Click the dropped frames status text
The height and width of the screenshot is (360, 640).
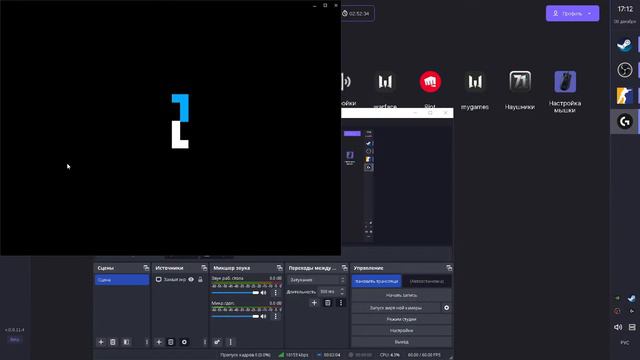pyautogui.click(x=245, y=355)
